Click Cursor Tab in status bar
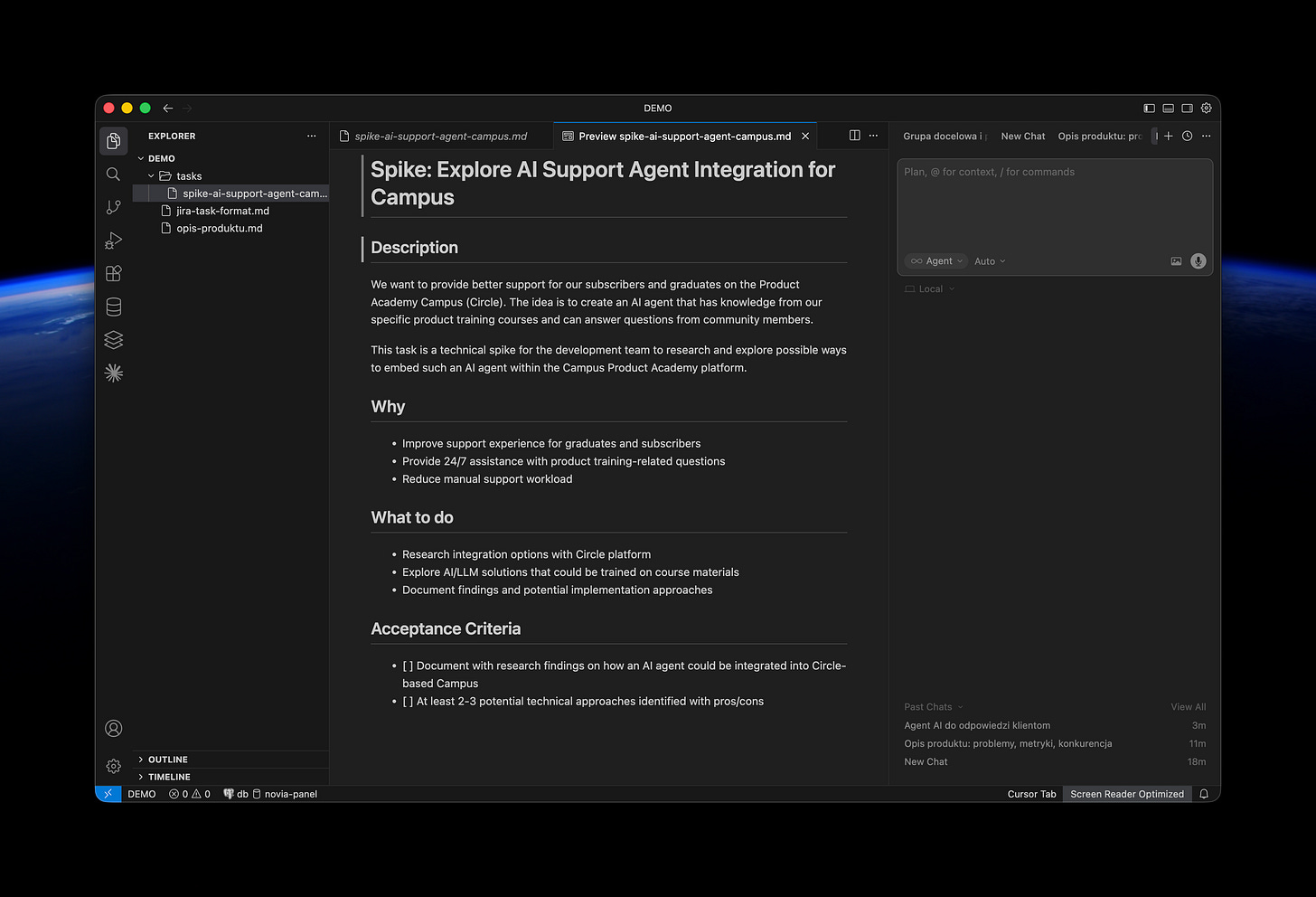The width and height of the screenshot is (1316, 897). tap(1031, 794)
